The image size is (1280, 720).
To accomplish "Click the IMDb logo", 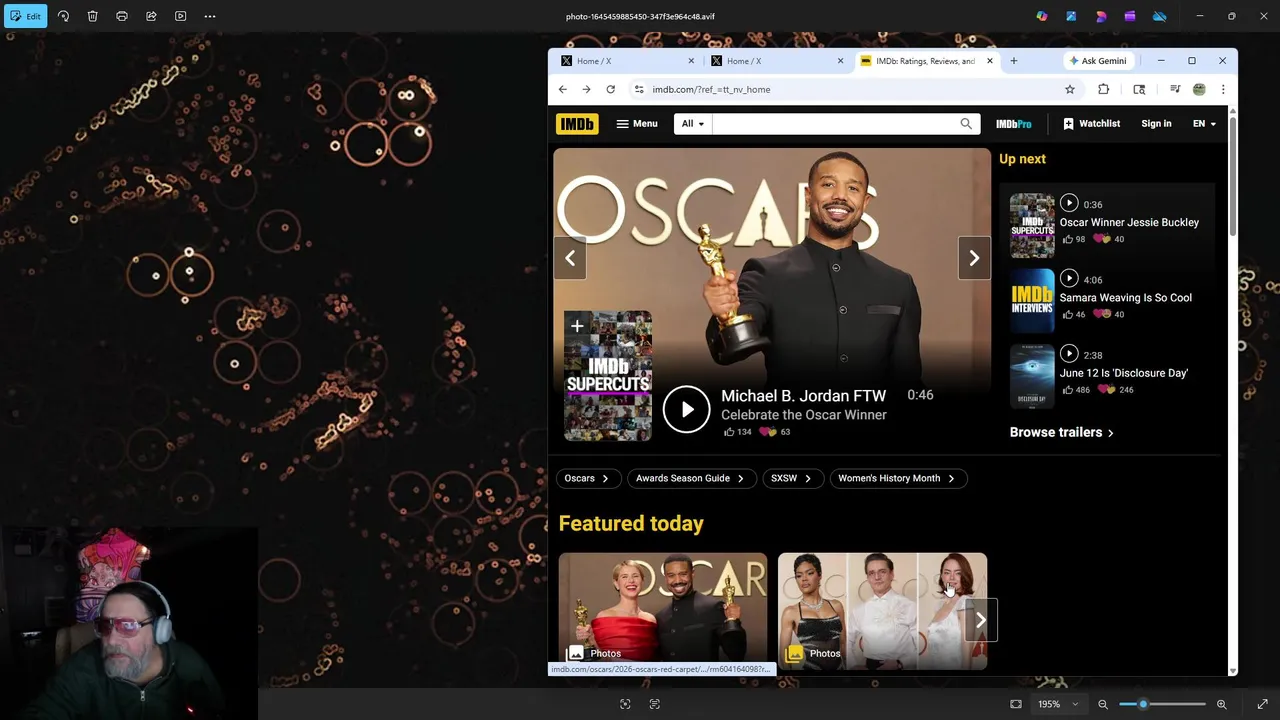I will pyautogui.click(x=577, y=124).
